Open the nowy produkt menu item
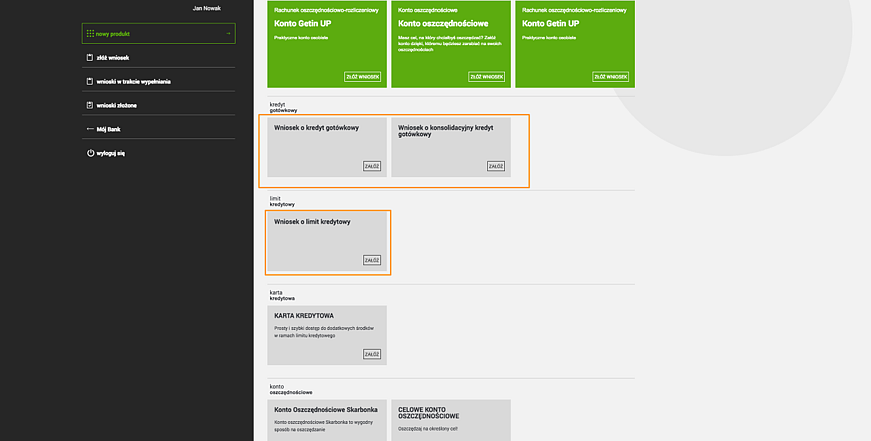 [x=158, y=33]
